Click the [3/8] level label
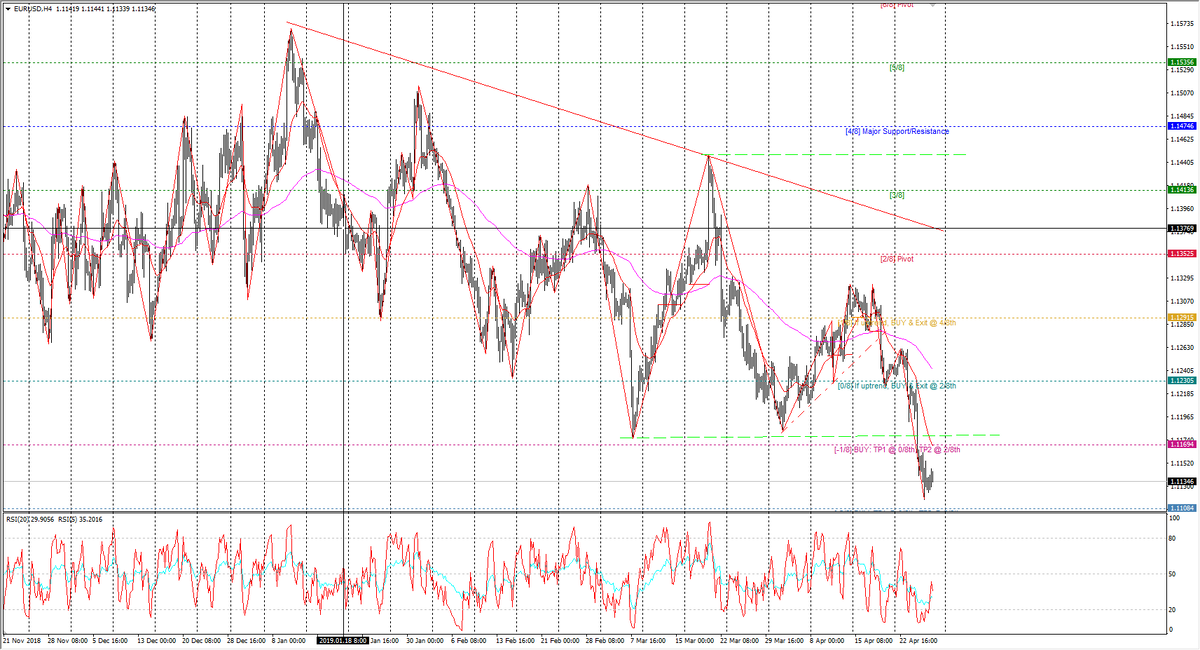The image size is (1200, 650). pos(897,195)
